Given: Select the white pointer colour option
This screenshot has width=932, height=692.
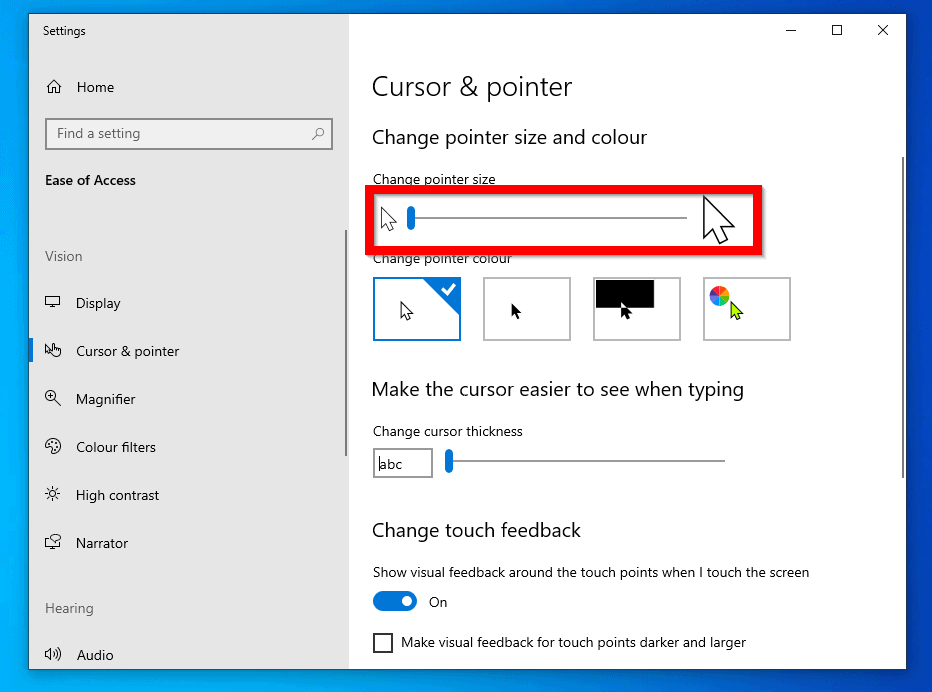Looking at the screenshot, I should pos(417,309).
